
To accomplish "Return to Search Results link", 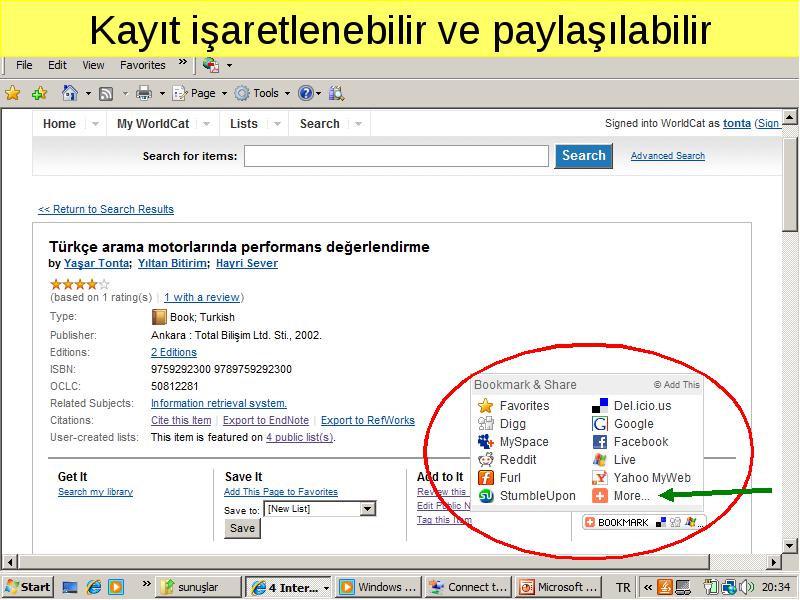I will [106, 209].
